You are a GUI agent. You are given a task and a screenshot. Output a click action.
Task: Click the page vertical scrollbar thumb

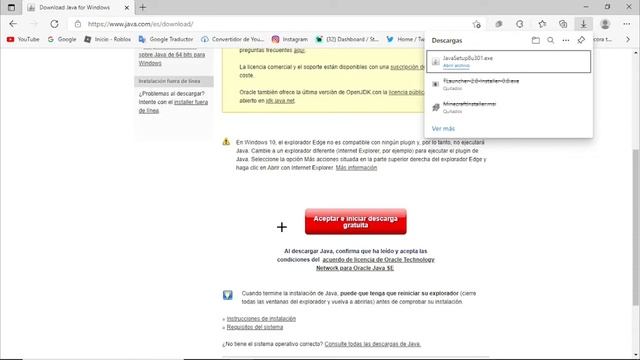636,227
